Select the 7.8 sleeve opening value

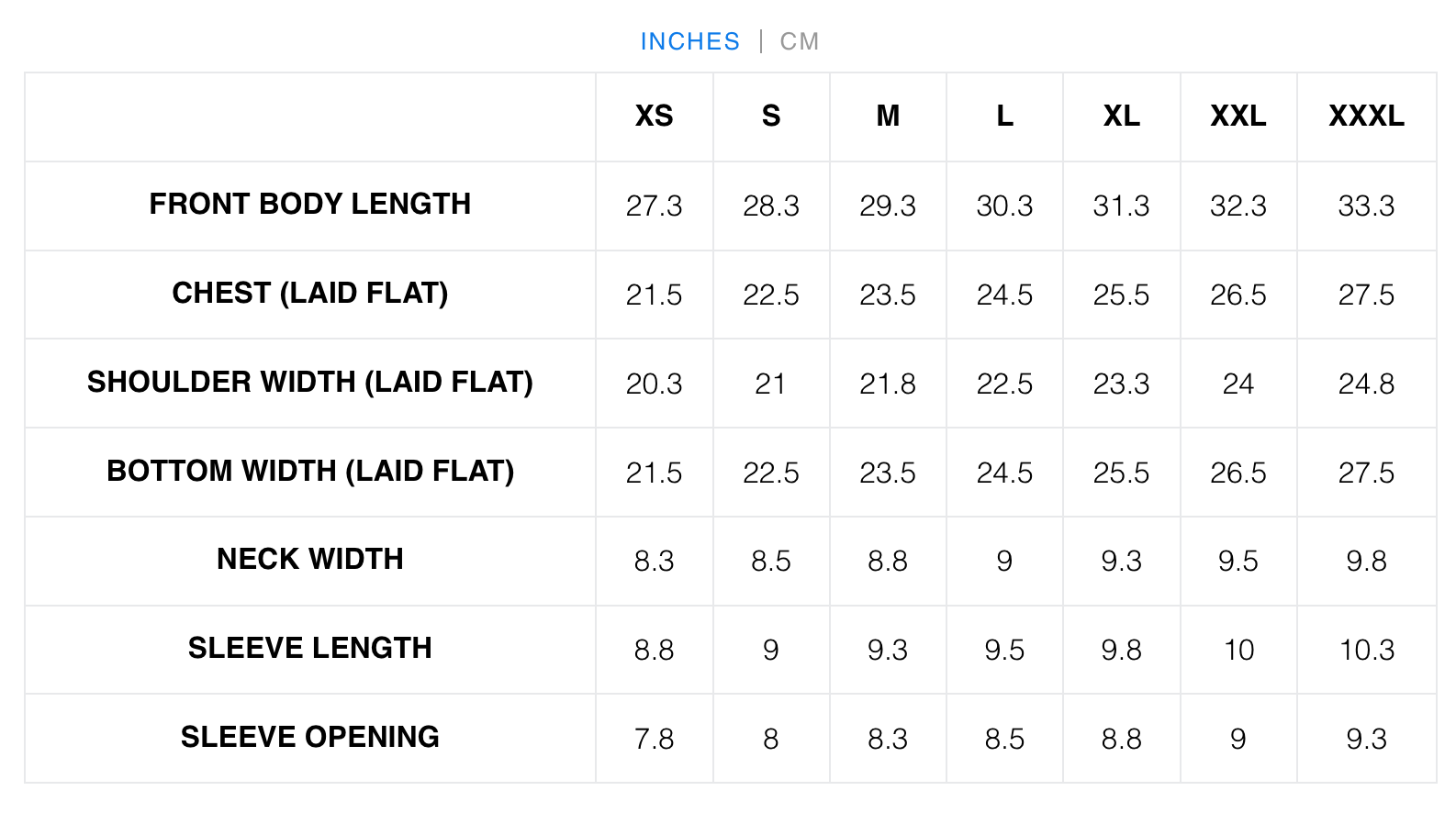tap(654, 739)
